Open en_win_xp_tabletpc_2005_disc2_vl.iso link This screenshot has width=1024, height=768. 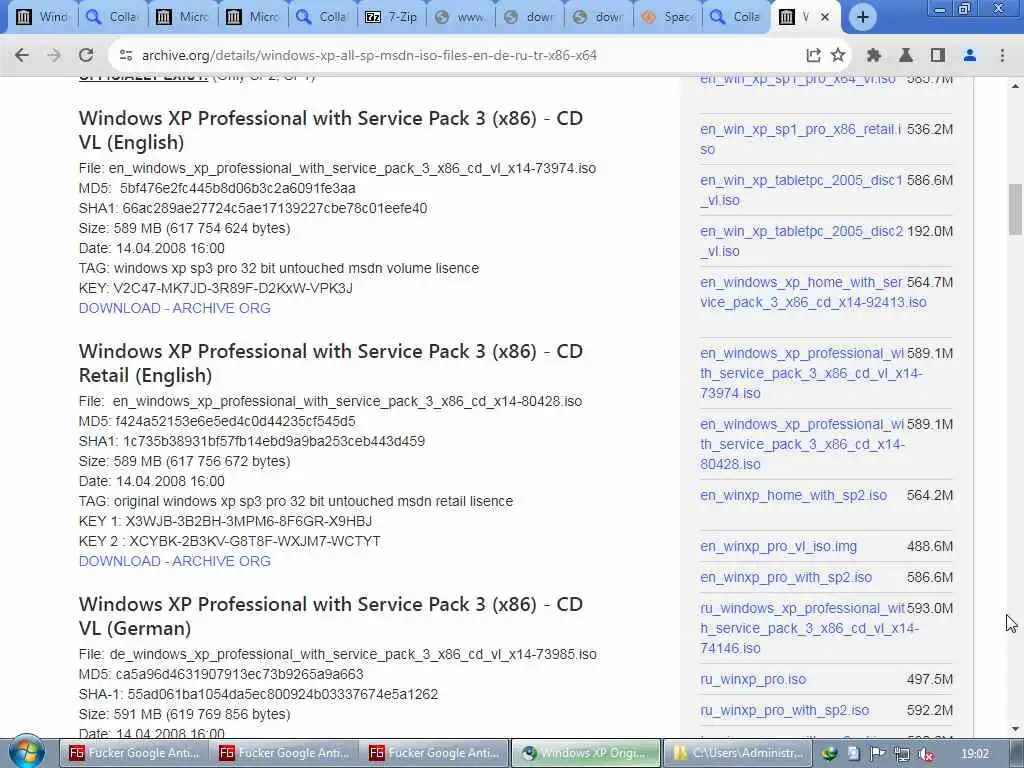[x=801, y=241]
